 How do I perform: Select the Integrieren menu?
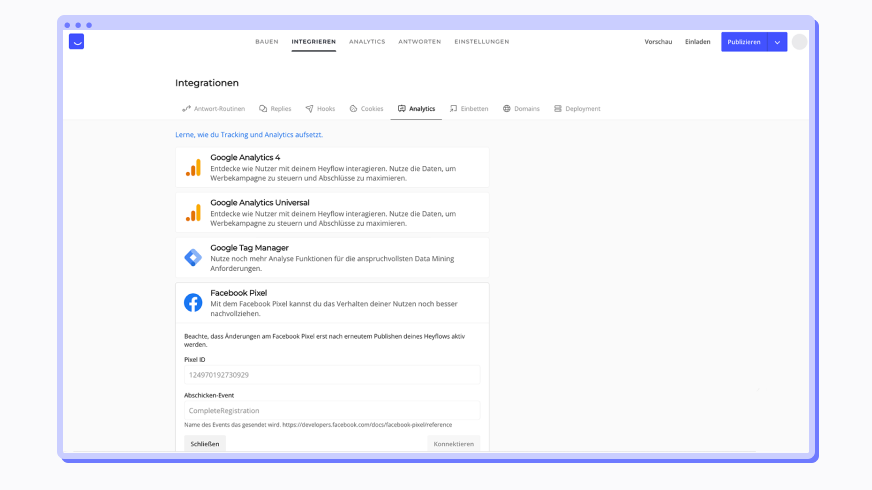pos(314,42)
